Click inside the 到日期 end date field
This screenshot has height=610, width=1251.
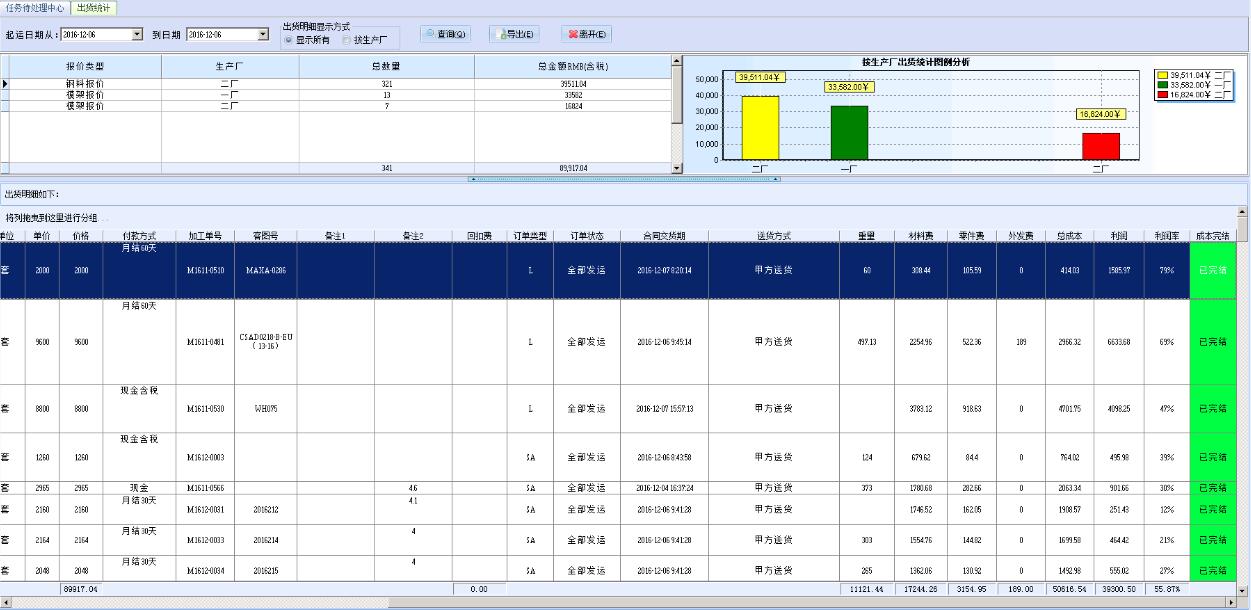tap(221, 34)
